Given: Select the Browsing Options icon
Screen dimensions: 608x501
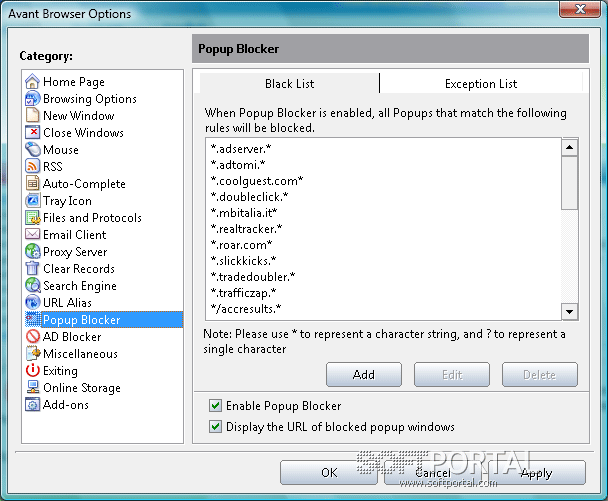Looking at the screenshot, I should pyautogui.click(x=33, y=98).
